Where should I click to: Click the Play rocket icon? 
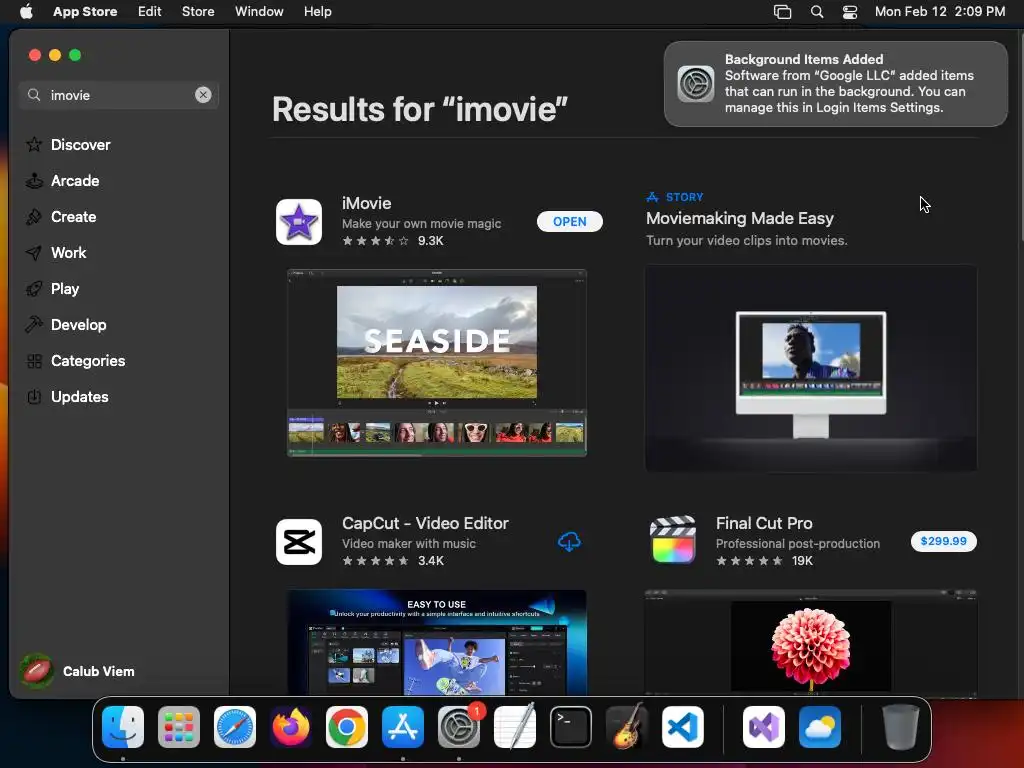[34, 288]
